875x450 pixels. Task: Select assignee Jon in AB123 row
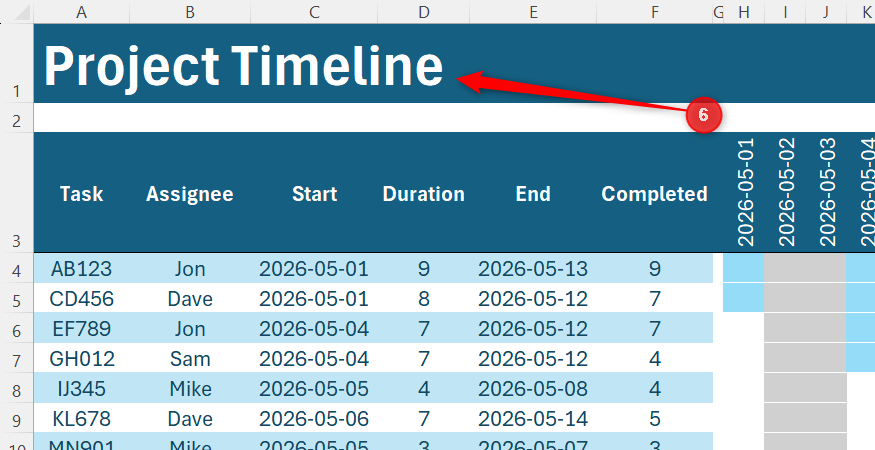[x=190, y=269]
